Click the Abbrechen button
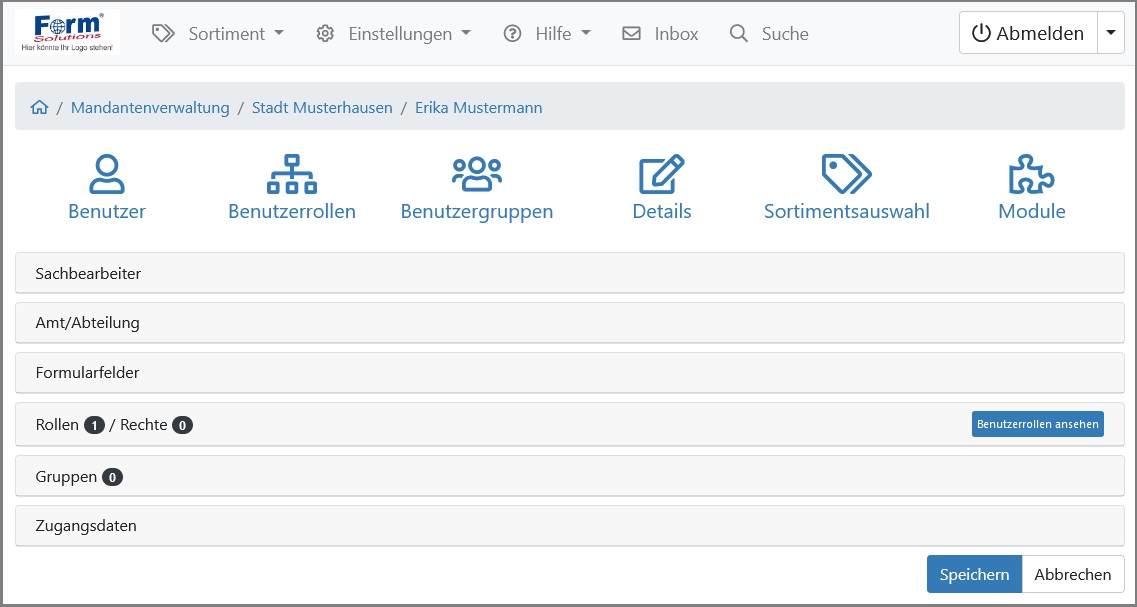The height and width of the screenshot is (607, 1137). pyautogui.click(x=1073, y=574)
